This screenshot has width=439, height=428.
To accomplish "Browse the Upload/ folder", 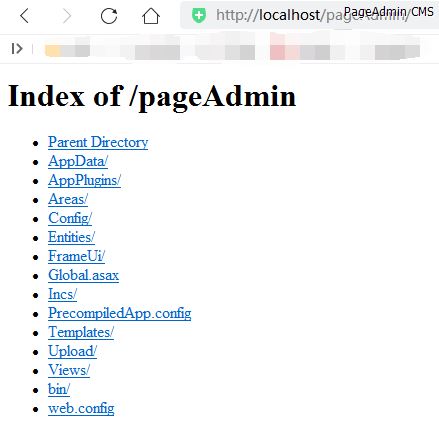I will 72,351.
